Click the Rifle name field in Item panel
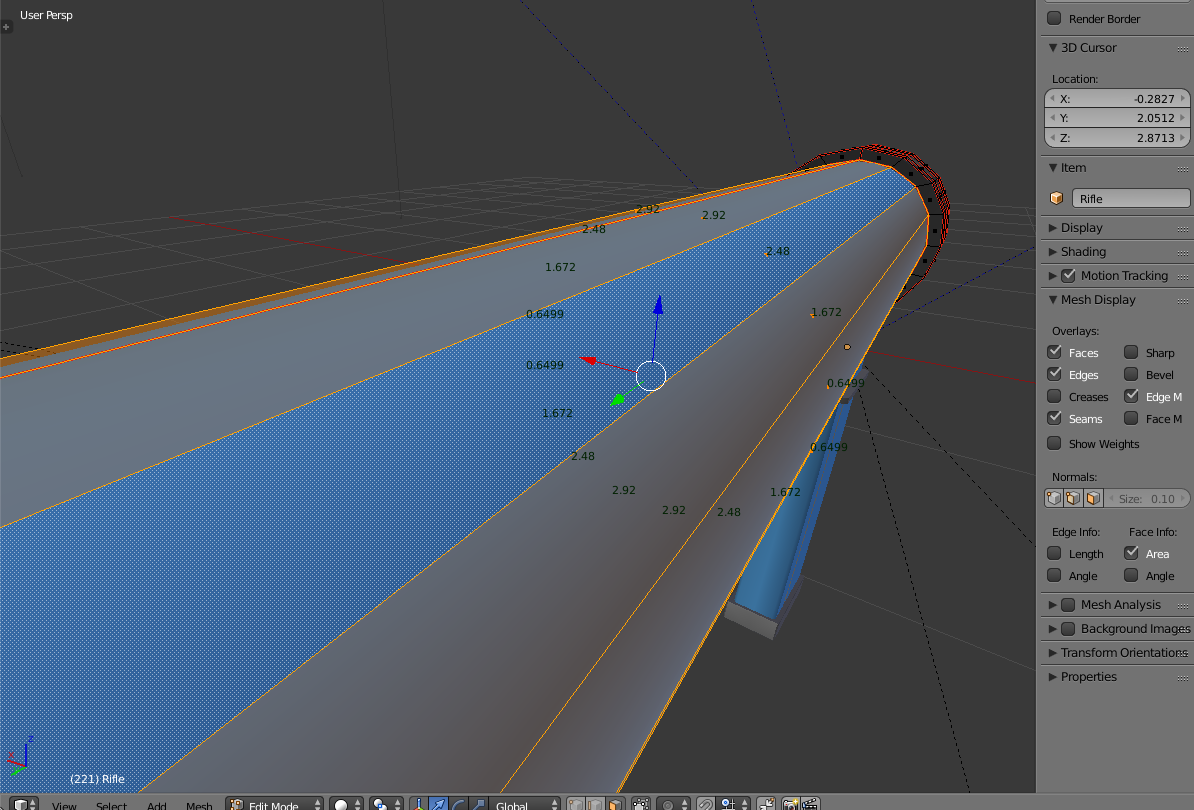The height and width of the screenshot is (810, 1194). coord(1131,198)
